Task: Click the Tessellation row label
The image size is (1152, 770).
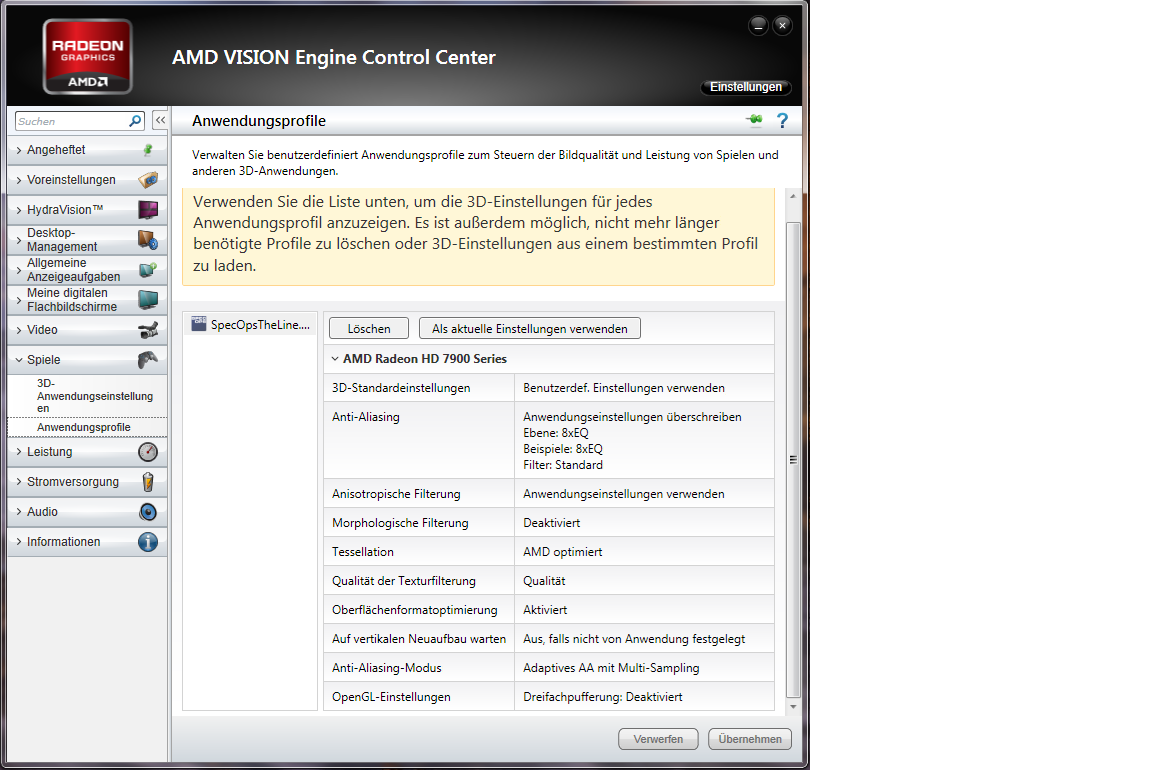Action: point(363,552)
